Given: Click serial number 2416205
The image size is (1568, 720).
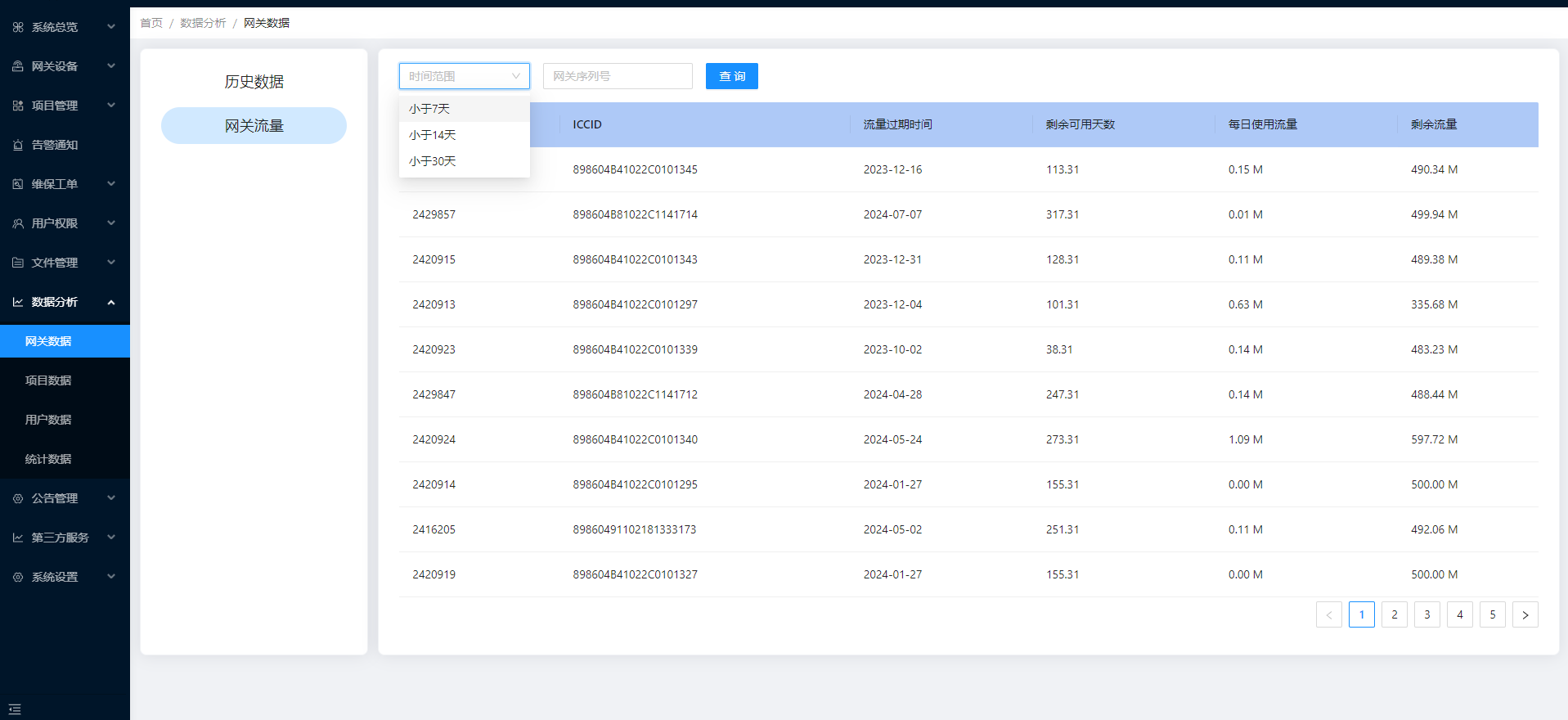Looking at the screenshot, I should click(x=434, y=529).
